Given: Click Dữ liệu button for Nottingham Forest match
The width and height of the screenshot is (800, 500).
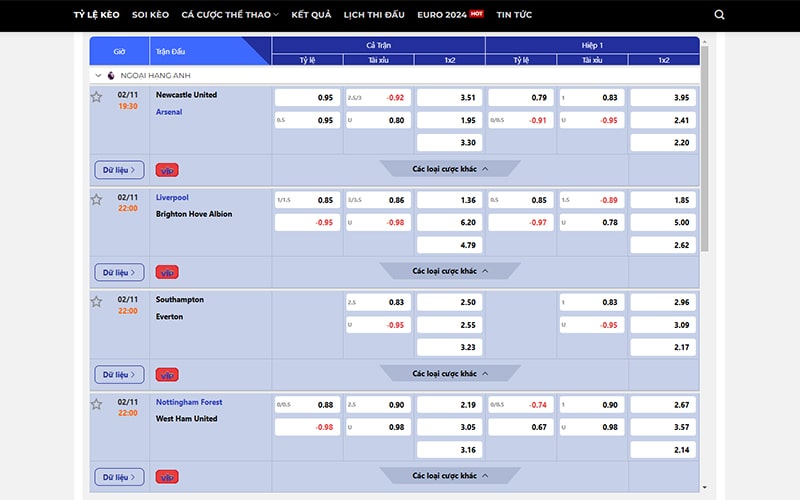Looking at the screenshot, I should (119, 477).
